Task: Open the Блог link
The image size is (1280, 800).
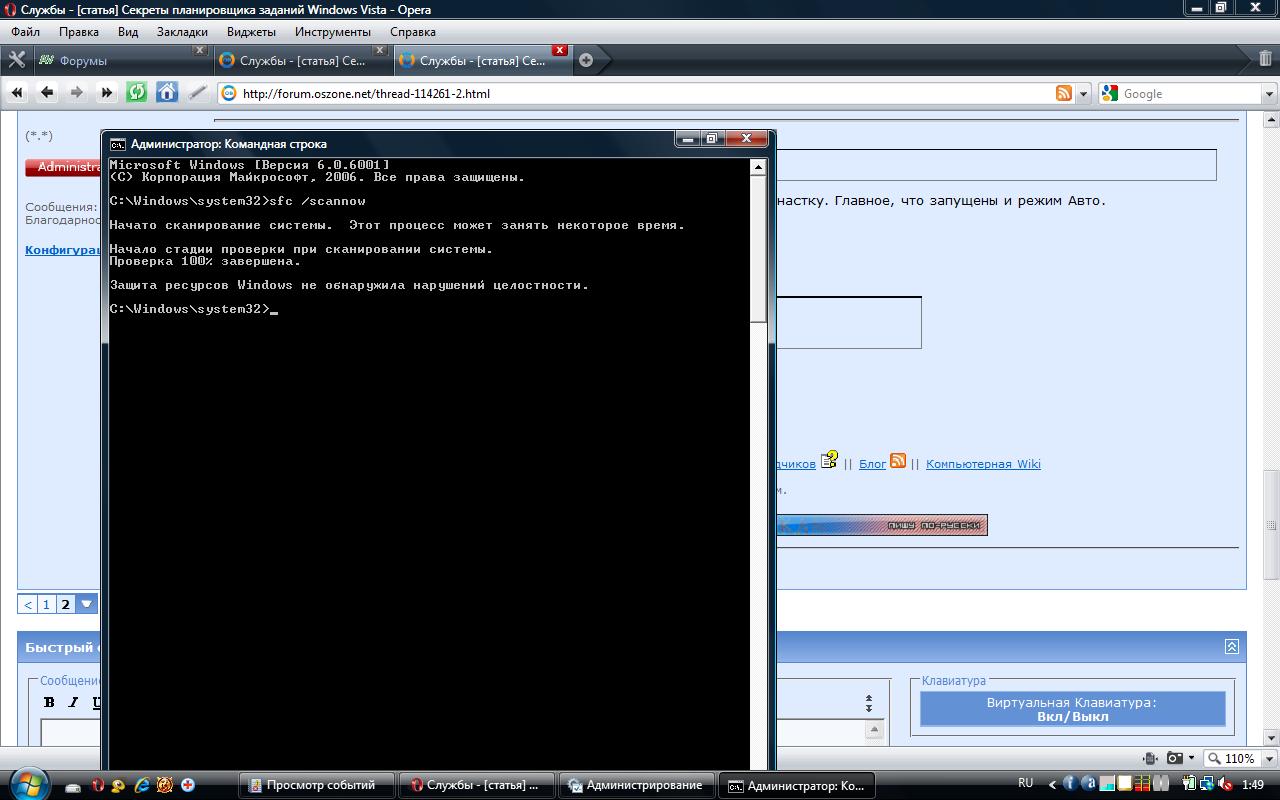Action: click(873, 464)
